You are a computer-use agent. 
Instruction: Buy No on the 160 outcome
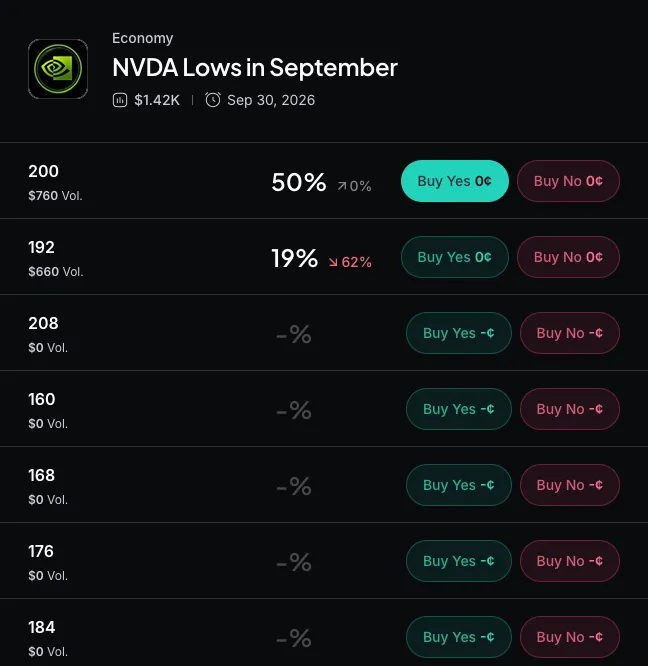570,409
